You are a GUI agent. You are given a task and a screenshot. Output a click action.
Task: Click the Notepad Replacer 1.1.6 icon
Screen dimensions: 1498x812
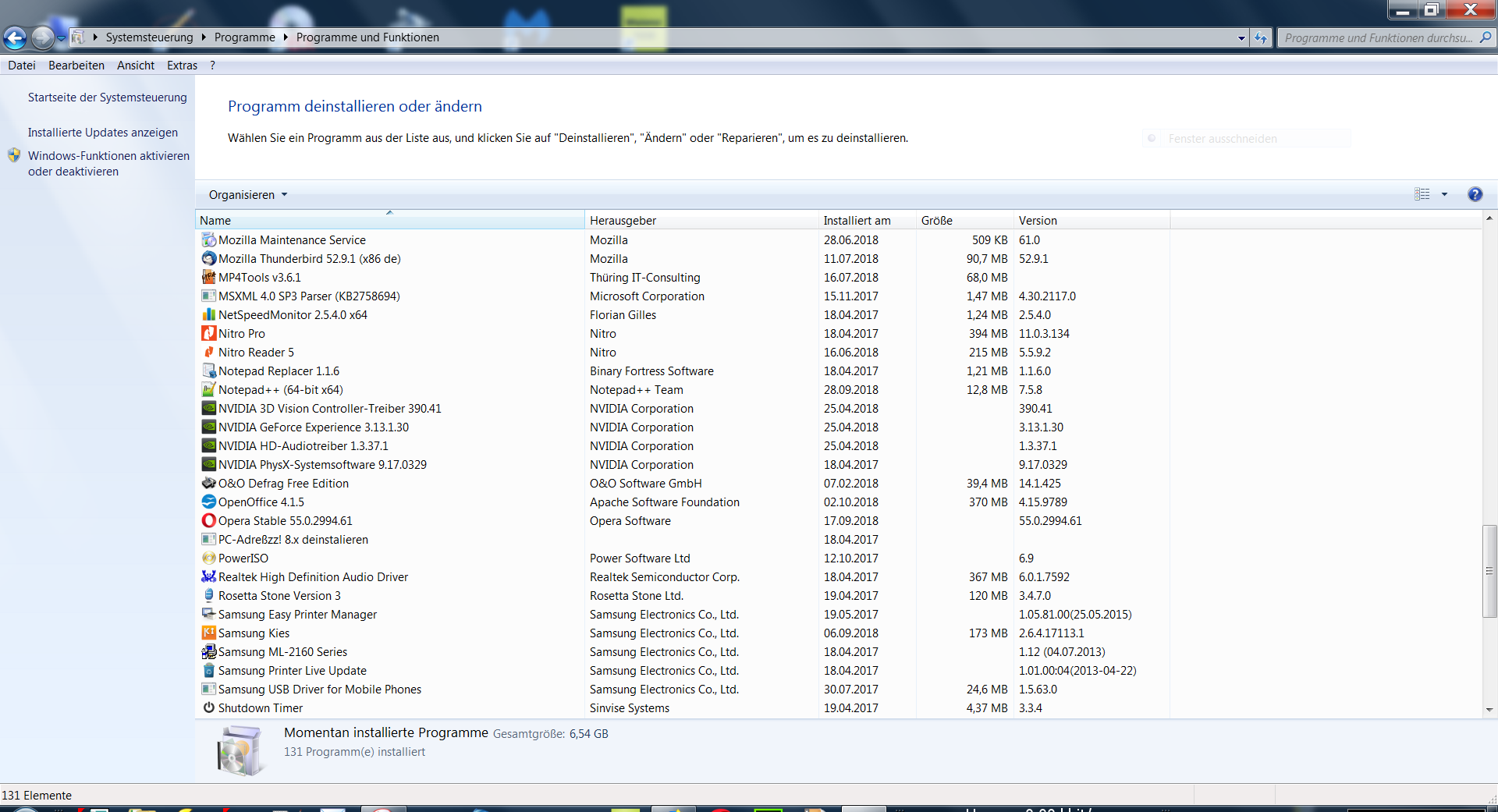pos(208,371)
